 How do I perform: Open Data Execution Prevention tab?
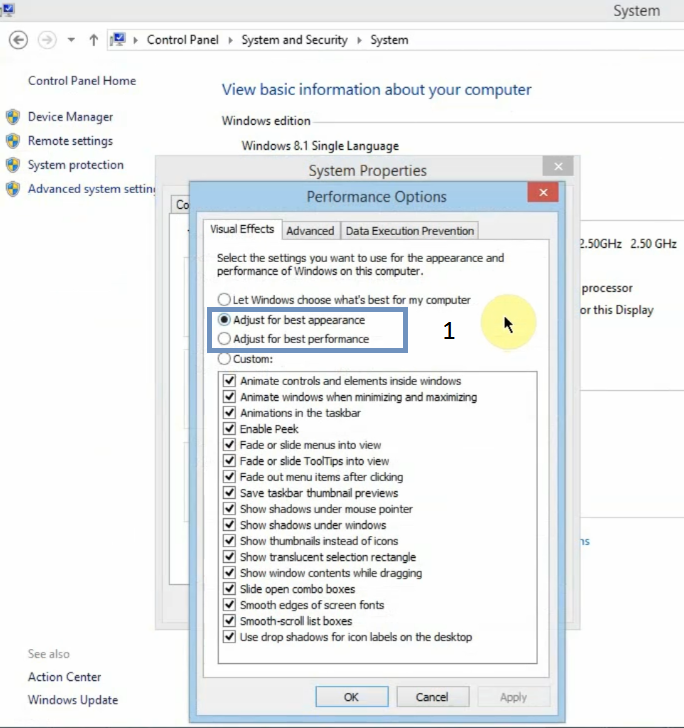click(410, 231)
